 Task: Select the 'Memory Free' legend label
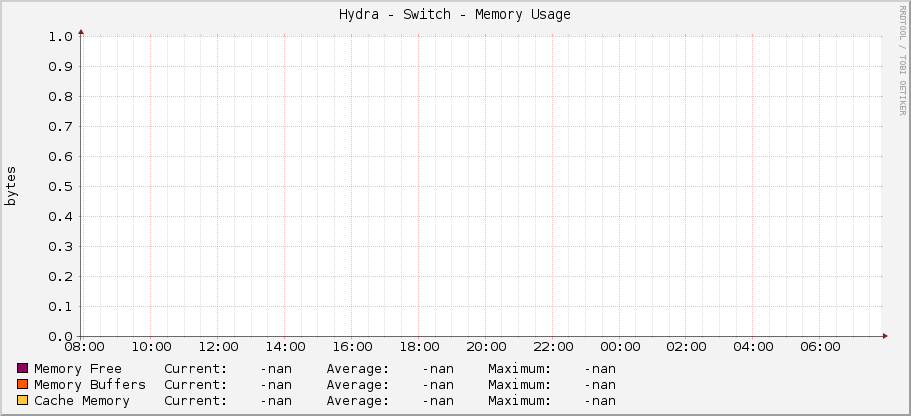(x=78, y=369)
